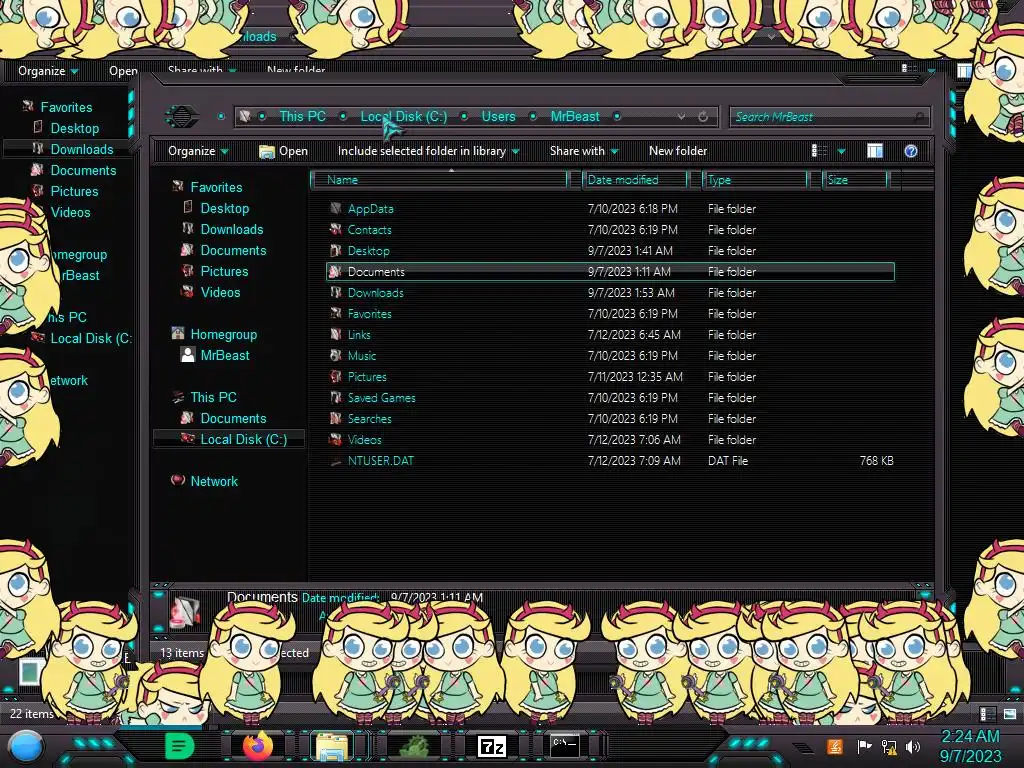
Task: Expand the This PC breadcrumb arrow
Action: pos(342,117)
